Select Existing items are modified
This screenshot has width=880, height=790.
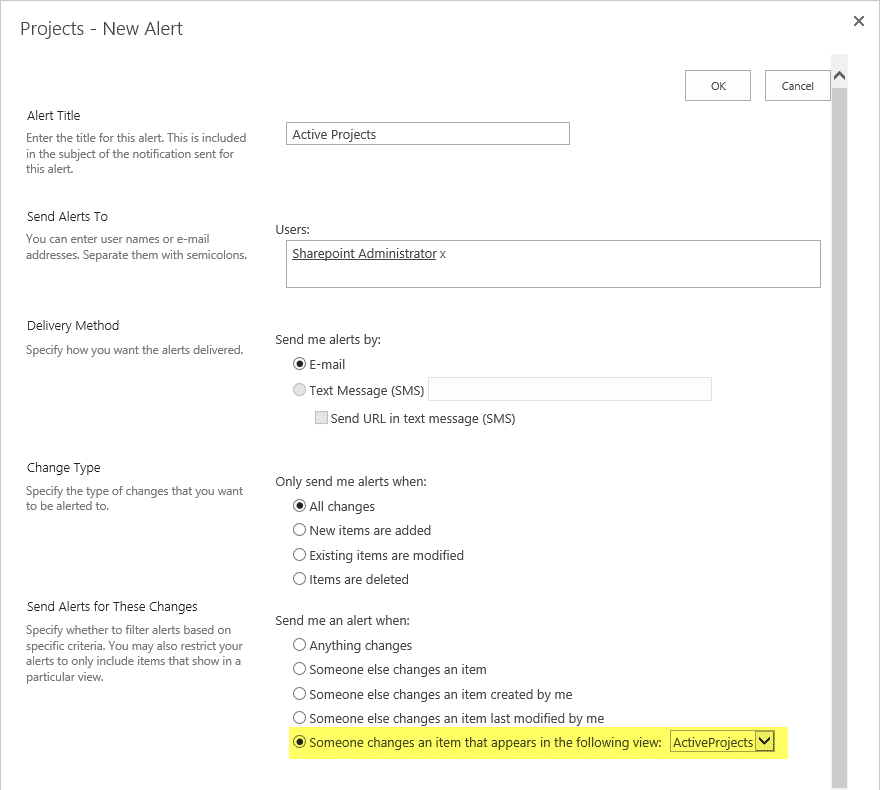point(299,555)
